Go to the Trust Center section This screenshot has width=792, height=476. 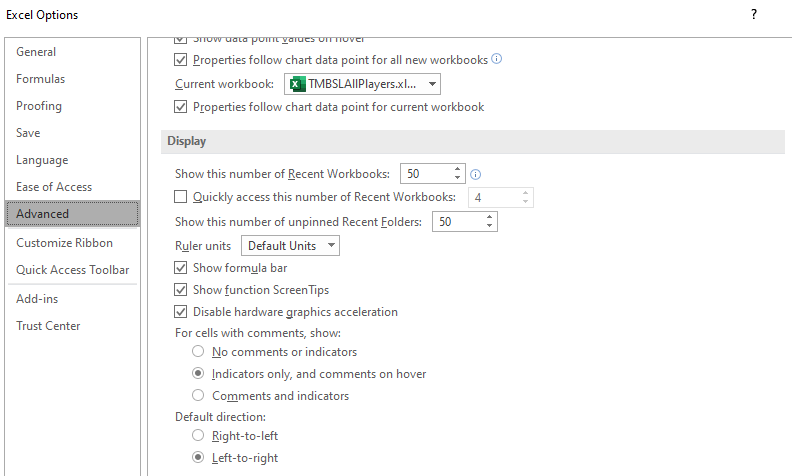click(48, 326)
